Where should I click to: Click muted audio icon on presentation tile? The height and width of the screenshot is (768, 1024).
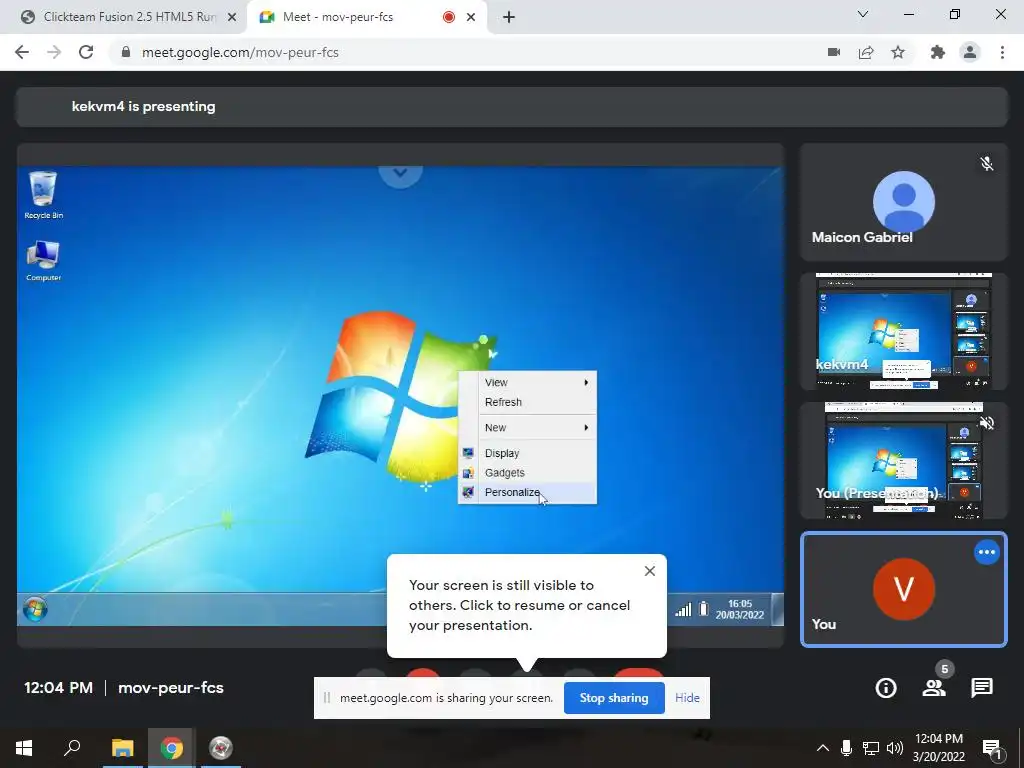pyautogui.click(x=987, y=423)
